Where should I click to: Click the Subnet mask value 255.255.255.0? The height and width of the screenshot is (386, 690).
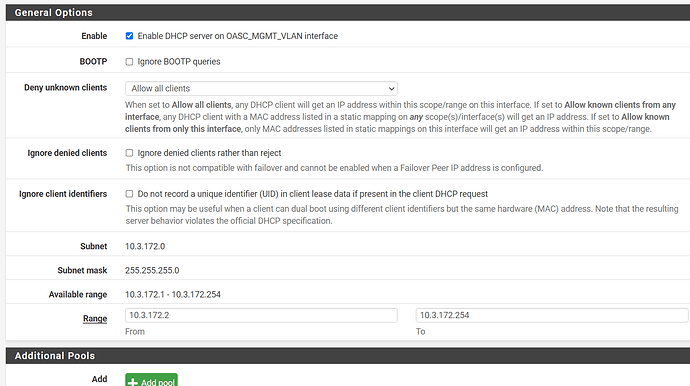pyautogui.click(x=152, y=270)
